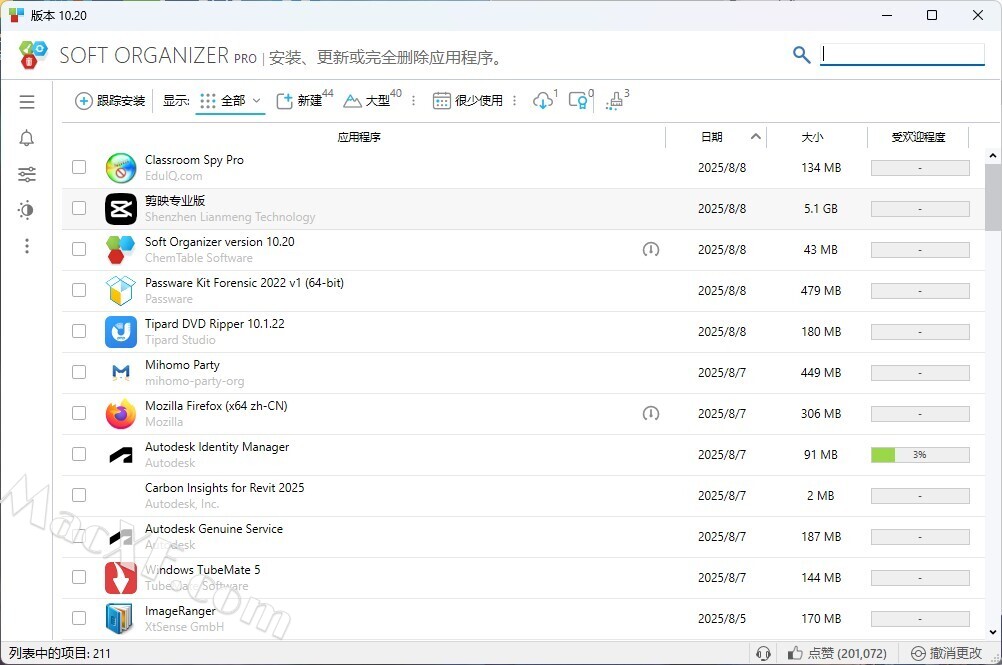Check the ImageRanger checkbox
This screenshot has width=1002, height=665.
[x=79, y=618]
